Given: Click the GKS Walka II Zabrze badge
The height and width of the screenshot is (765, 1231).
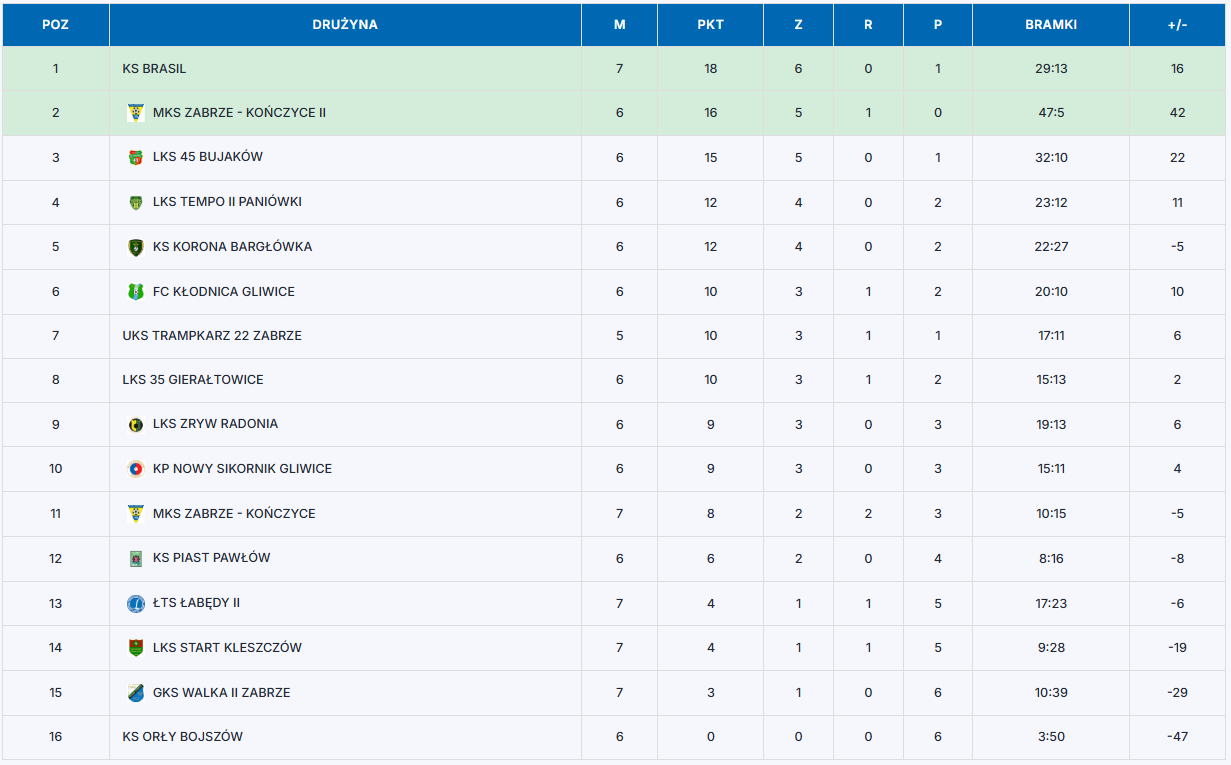Looking at the screenshot, I should (x=136, y=692).
